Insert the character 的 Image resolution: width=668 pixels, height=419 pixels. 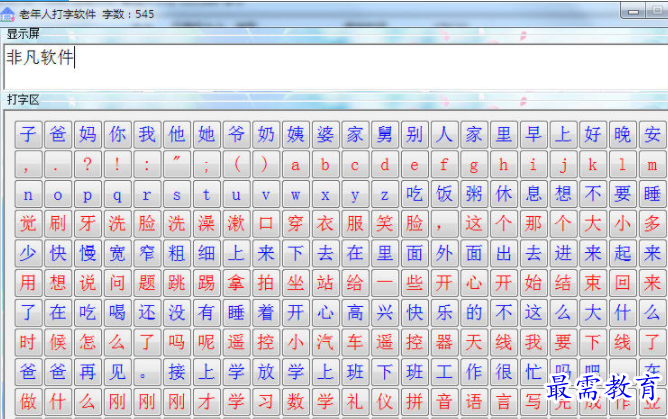(x=474, y=313)
